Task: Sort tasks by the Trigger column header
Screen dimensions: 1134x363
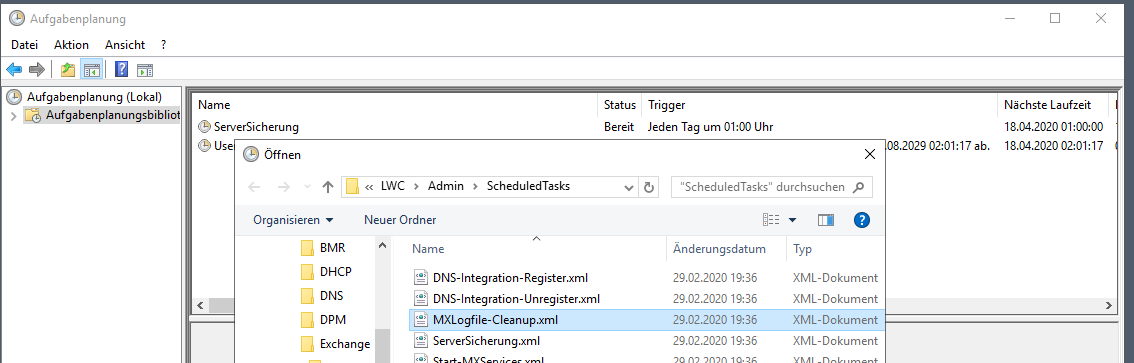Action: tap(666, 106)
